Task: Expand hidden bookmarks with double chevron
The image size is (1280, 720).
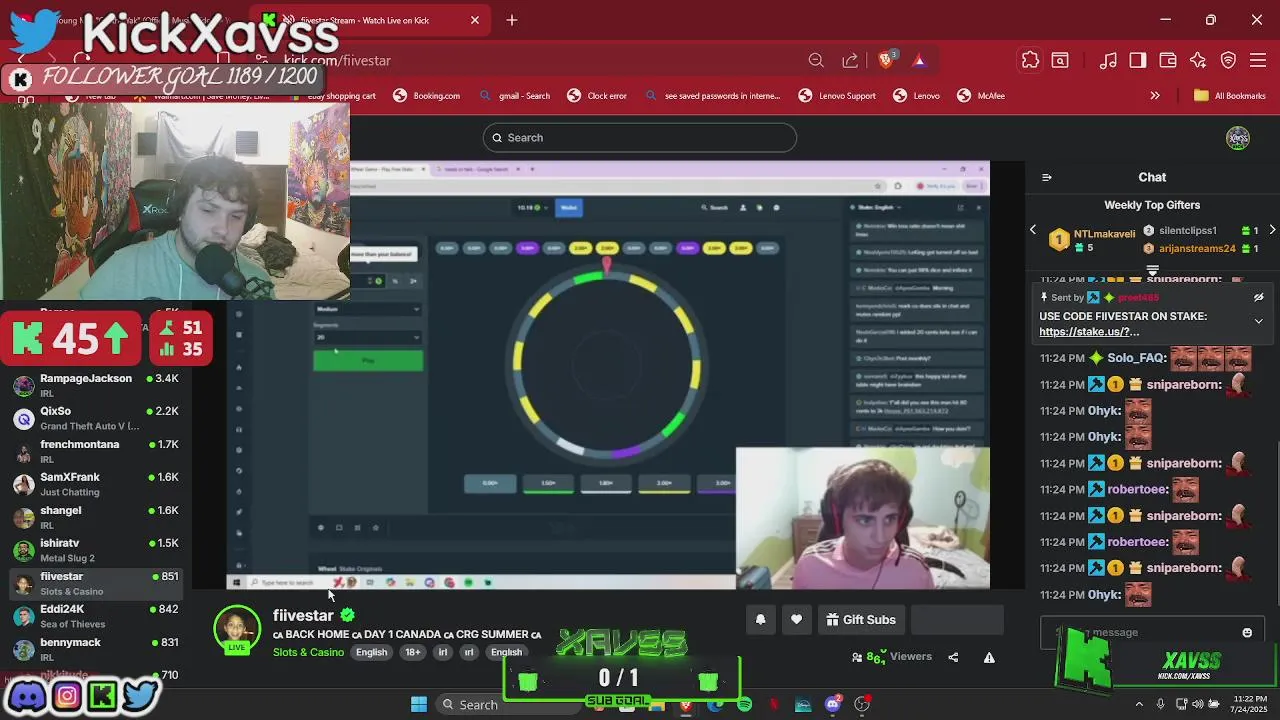Action: 1155,96
